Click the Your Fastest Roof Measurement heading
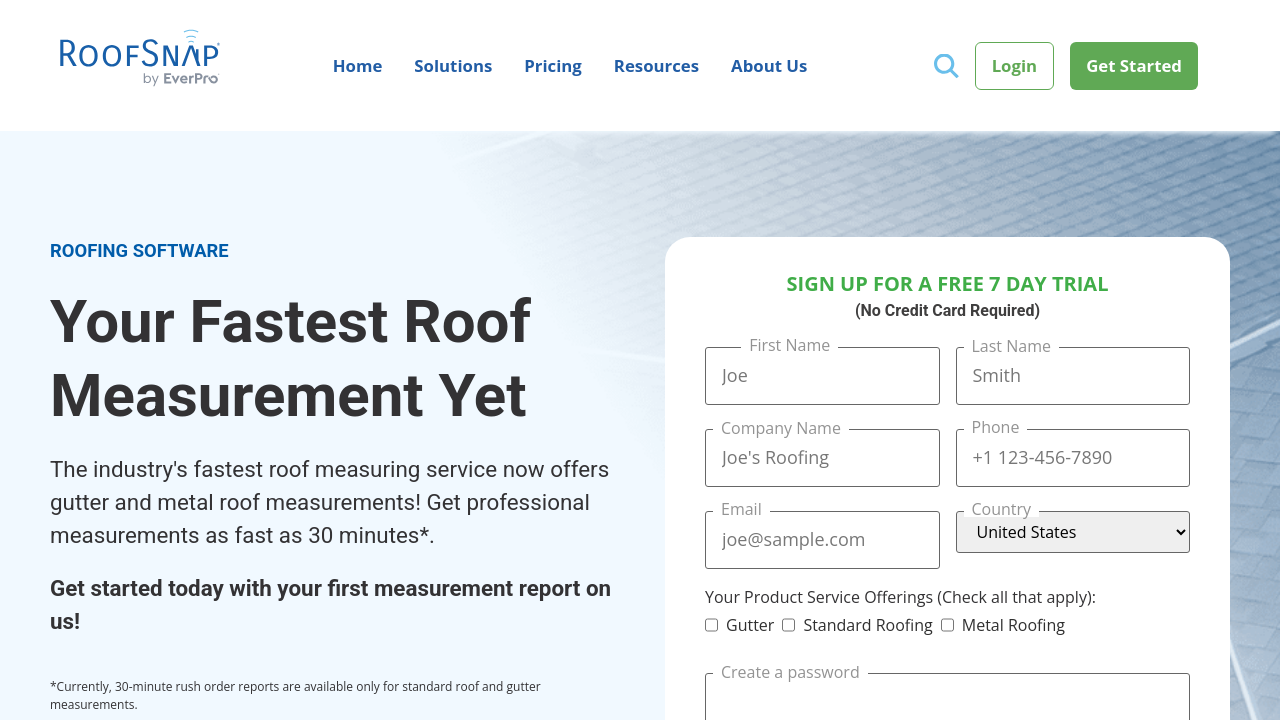This screenshot has height=720, width=1280. 290,358
